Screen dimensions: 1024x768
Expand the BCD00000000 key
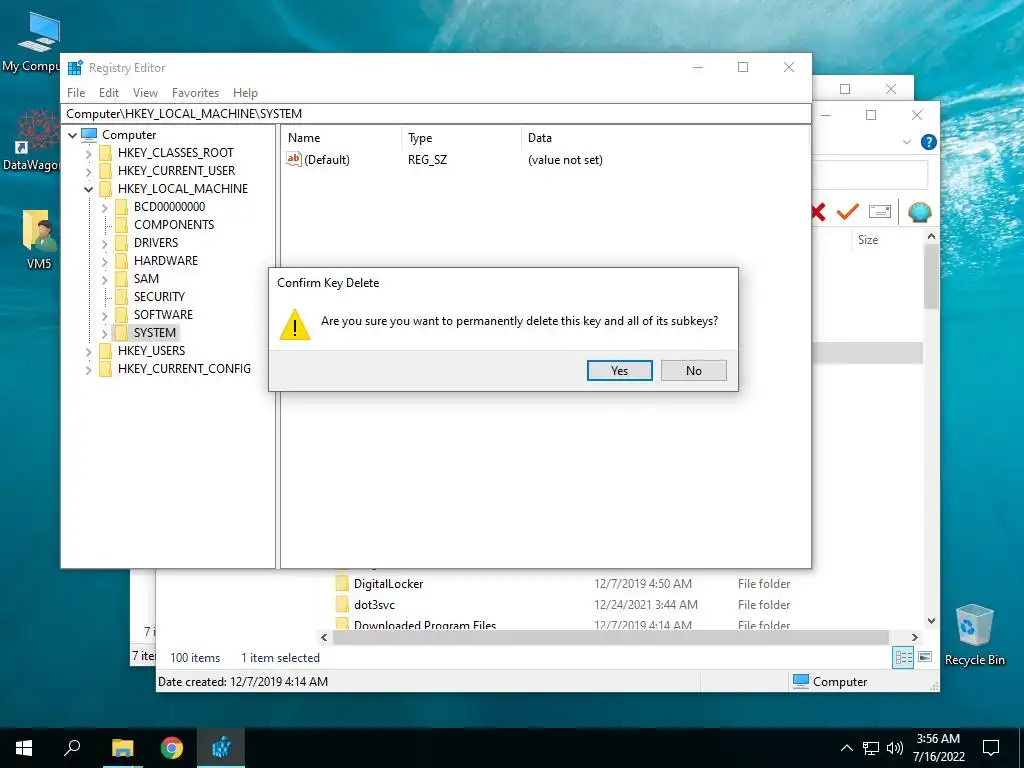point(104,207)
